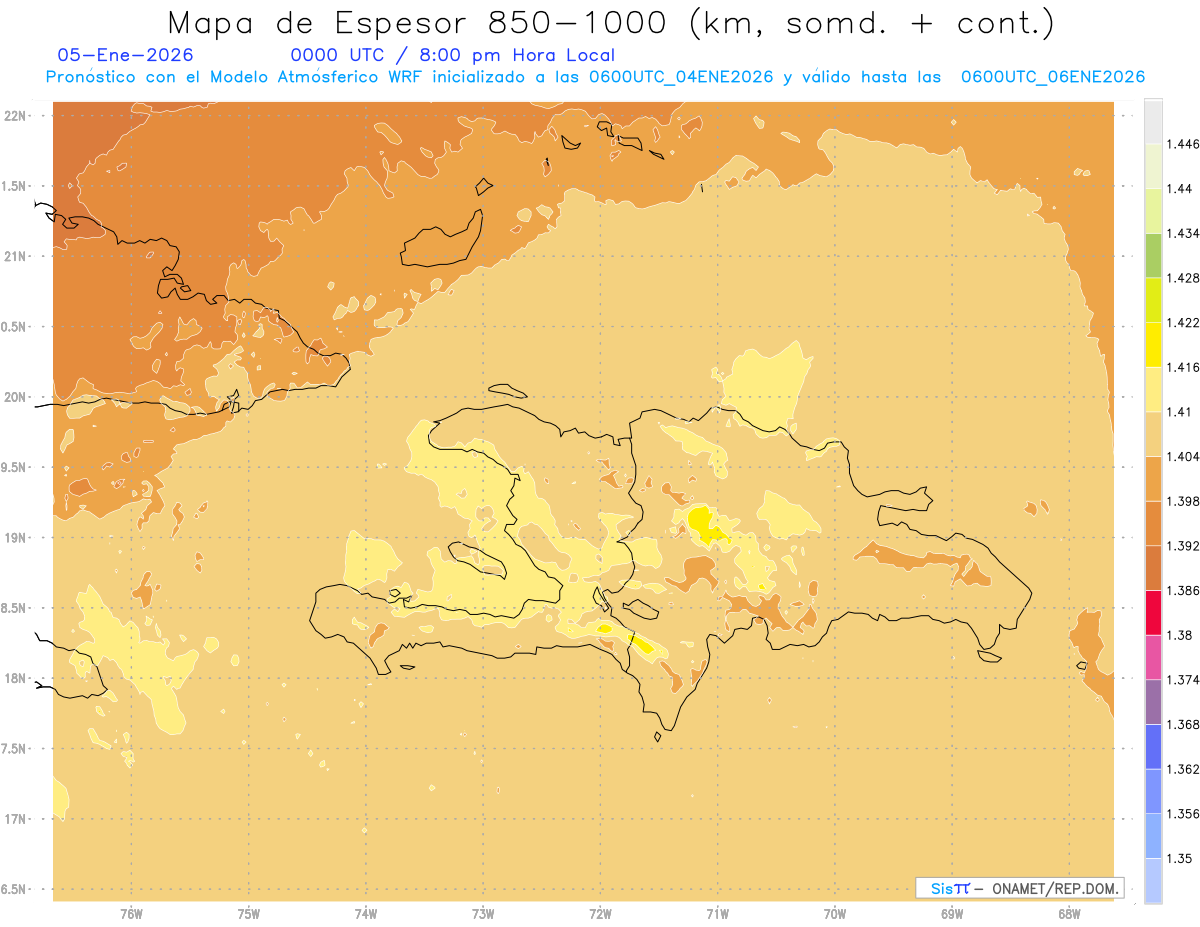
Task: Click the colorbar value '1.404'
Action: point(1184,457)
